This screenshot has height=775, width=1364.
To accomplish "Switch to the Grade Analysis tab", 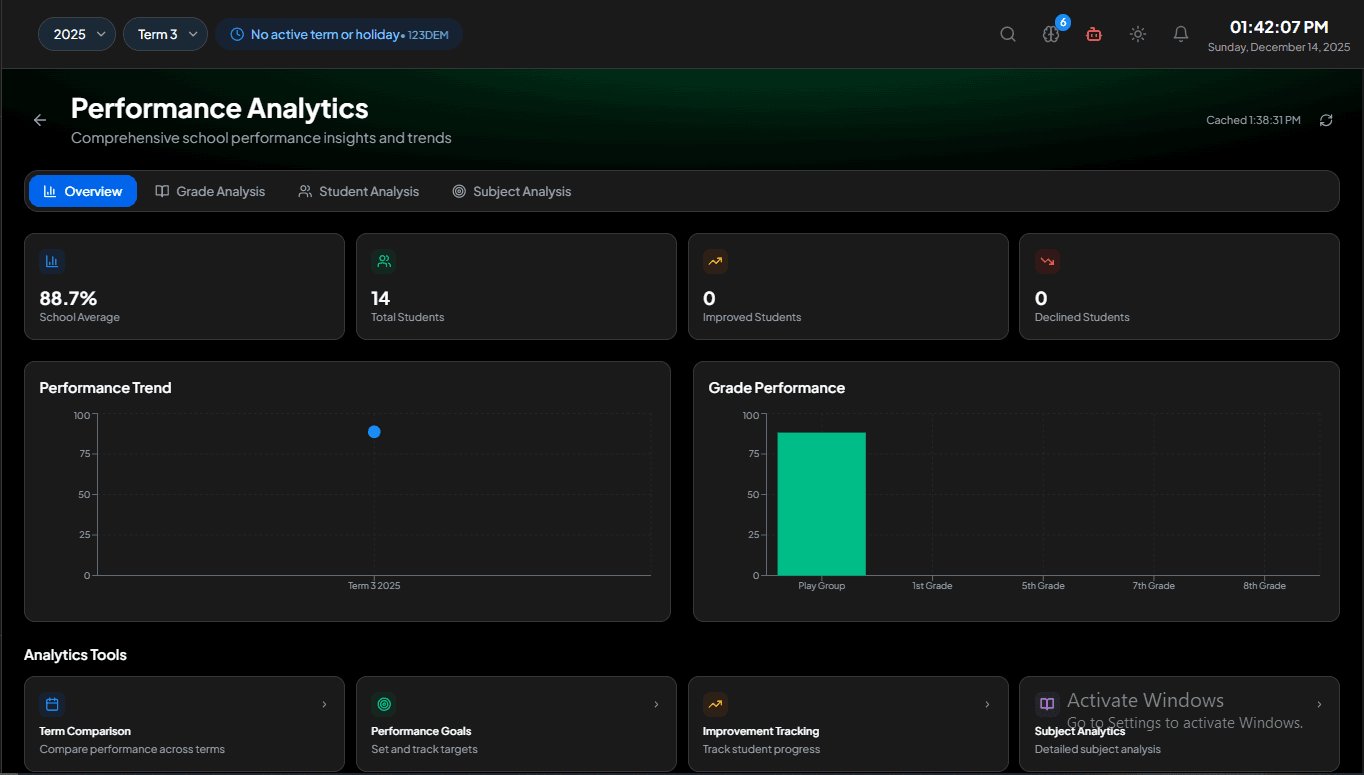I will click(209, 191).
